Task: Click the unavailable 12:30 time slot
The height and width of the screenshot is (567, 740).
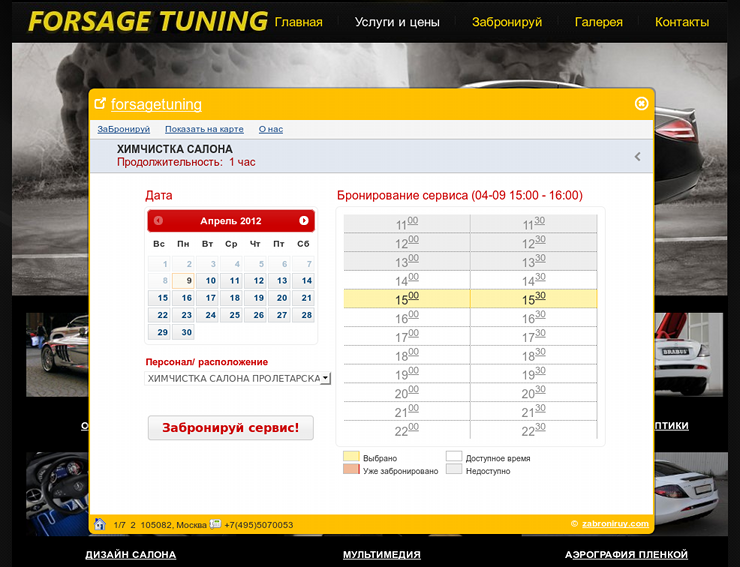Action: coord(534,243)
